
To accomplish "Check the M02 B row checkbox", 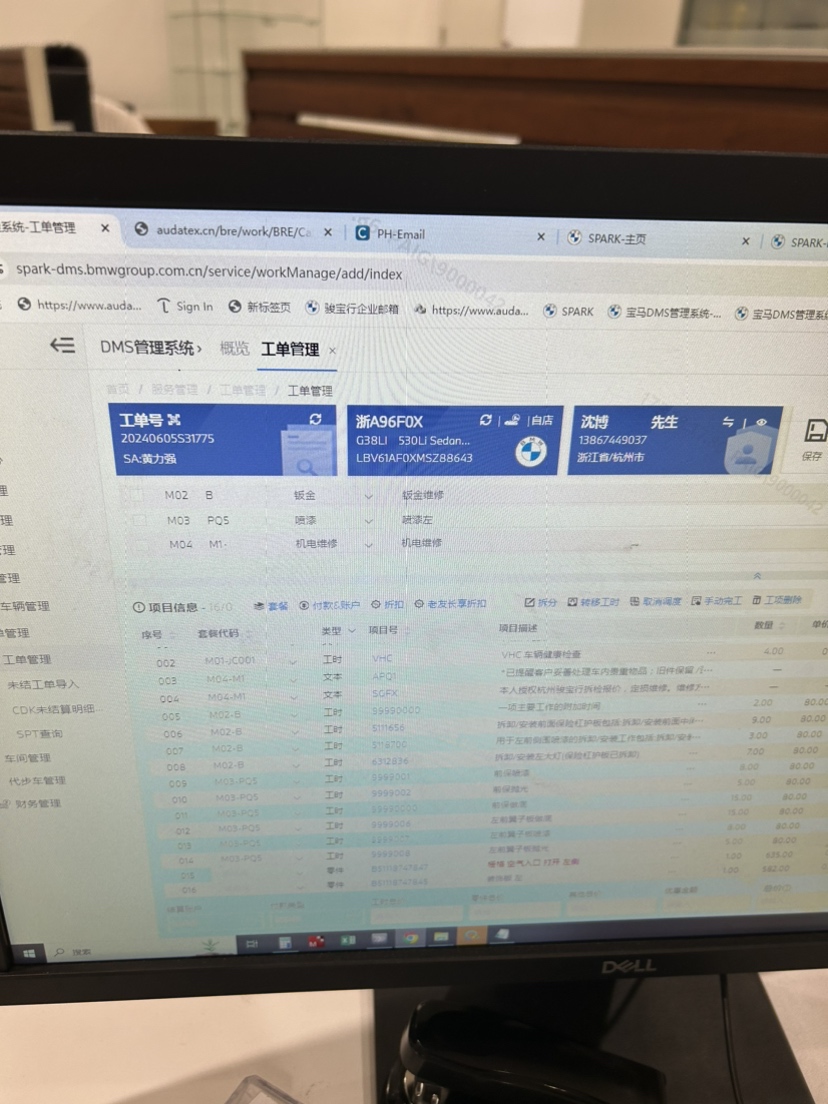I will [138, 496].
